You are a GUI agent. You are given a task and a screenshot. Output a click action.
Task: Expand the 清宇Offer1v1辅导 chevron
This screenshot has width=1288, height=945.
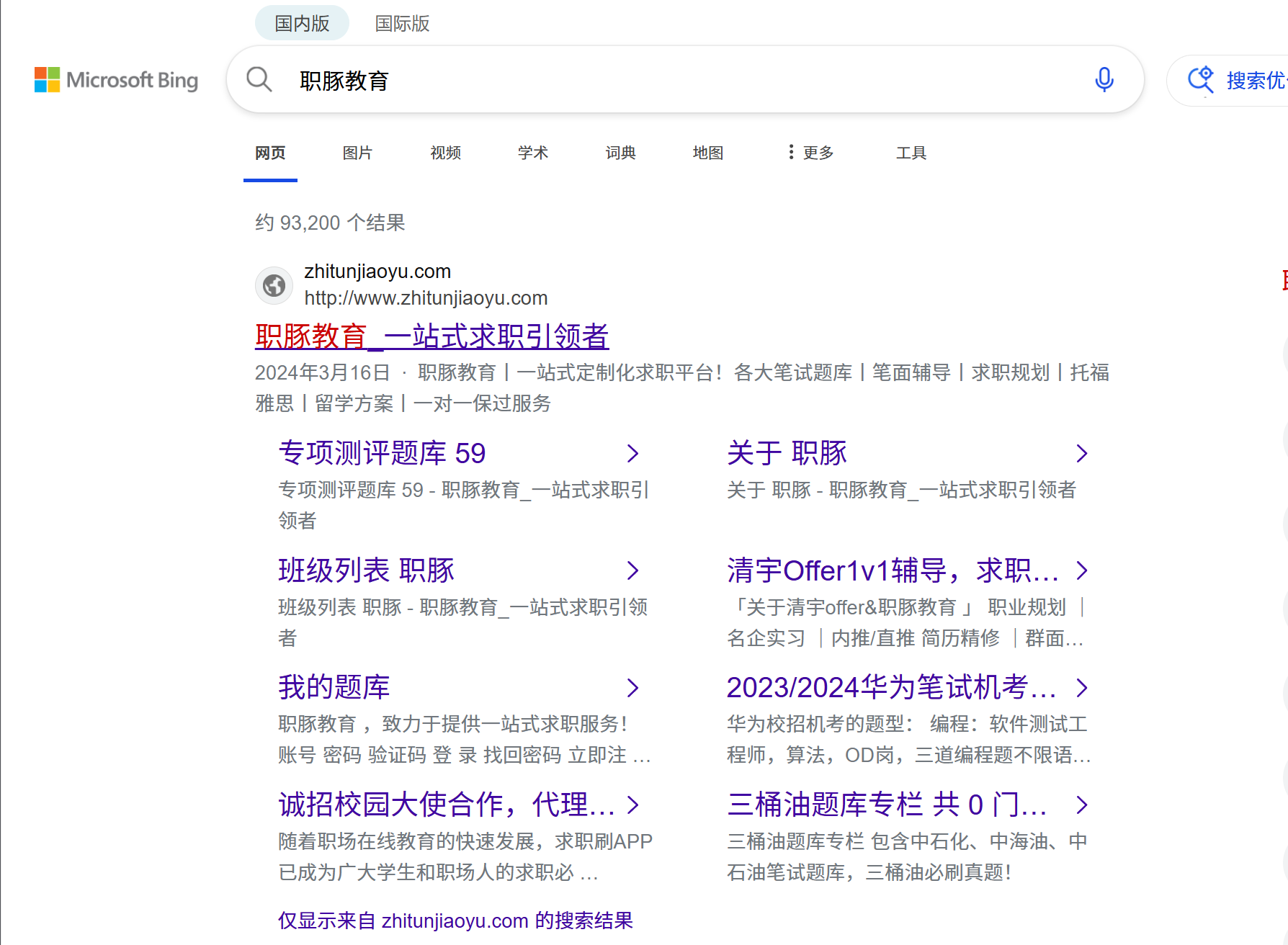click(1081, 570)
